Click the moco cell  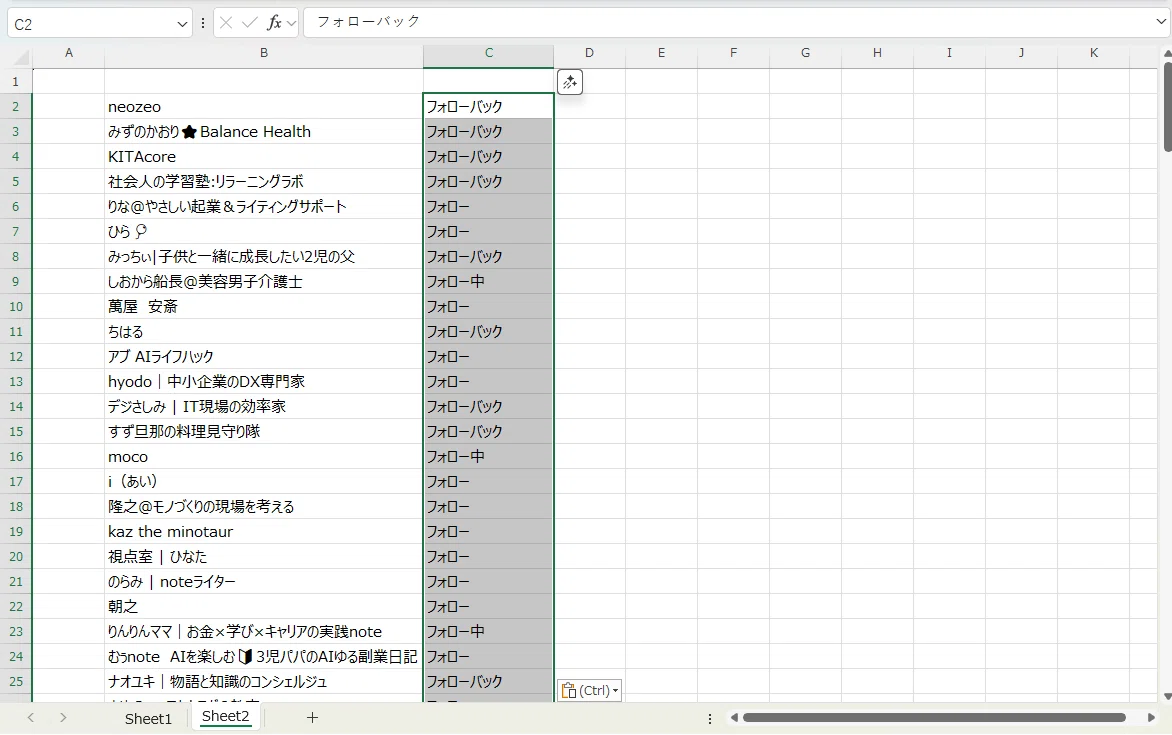pos(264,457)
